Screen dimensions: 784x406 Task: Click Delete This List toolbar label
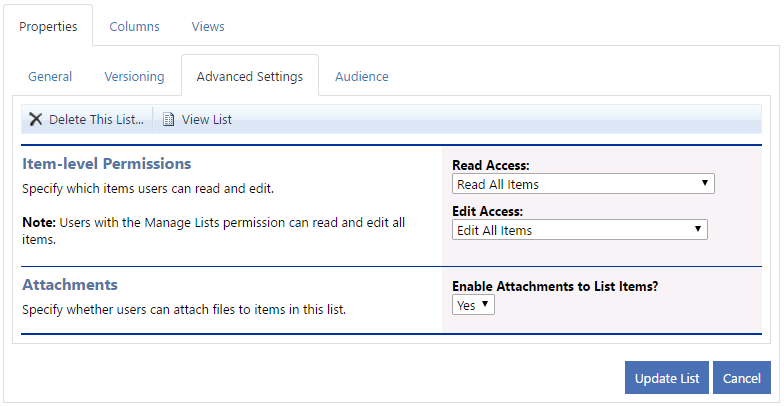(96, 120)
